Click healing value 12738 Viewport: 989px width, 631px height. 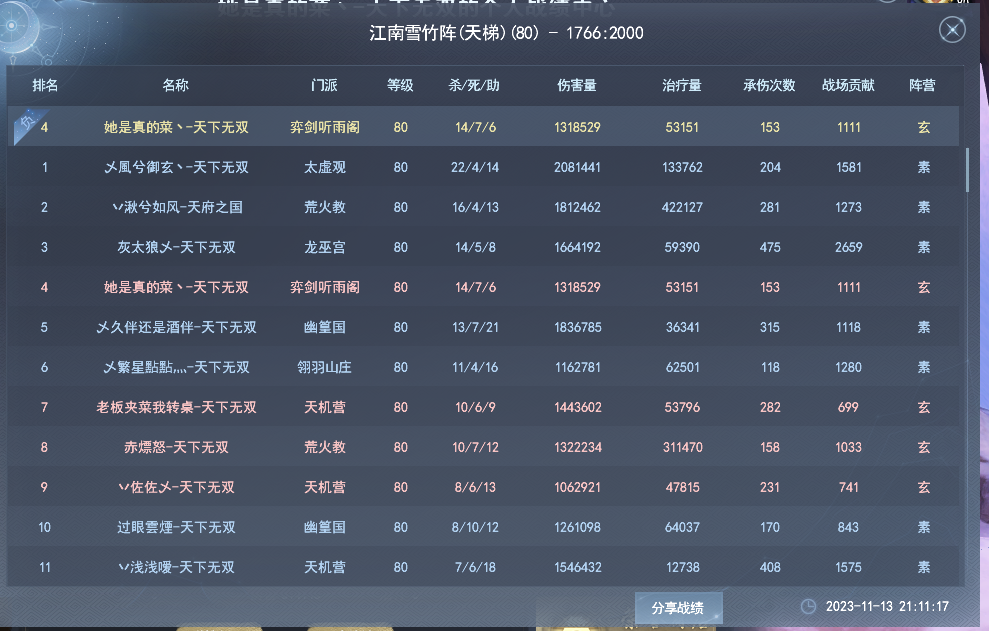[x=682, y=567]
